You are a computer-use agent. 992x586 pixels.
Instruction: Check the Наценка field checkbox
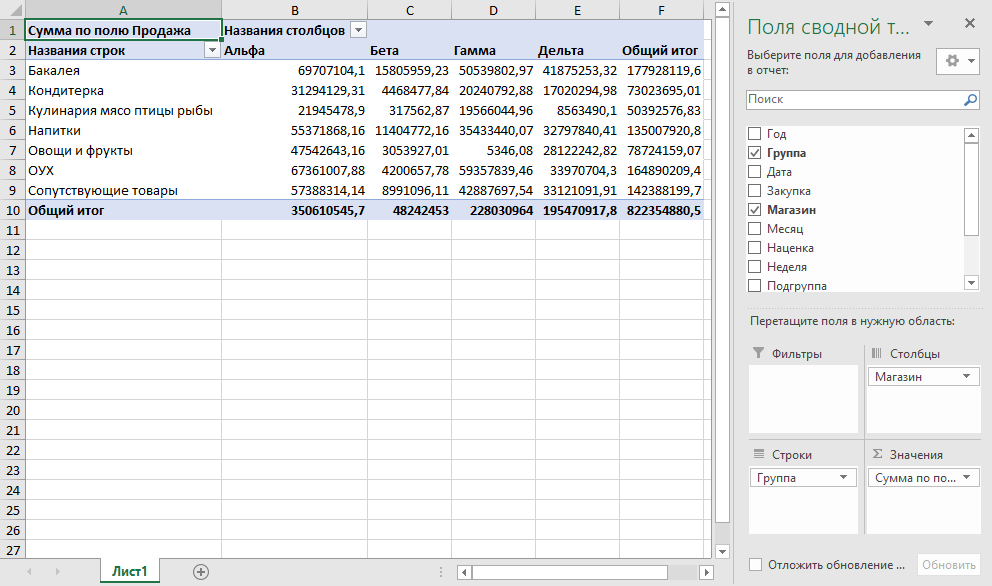(754, 247)
